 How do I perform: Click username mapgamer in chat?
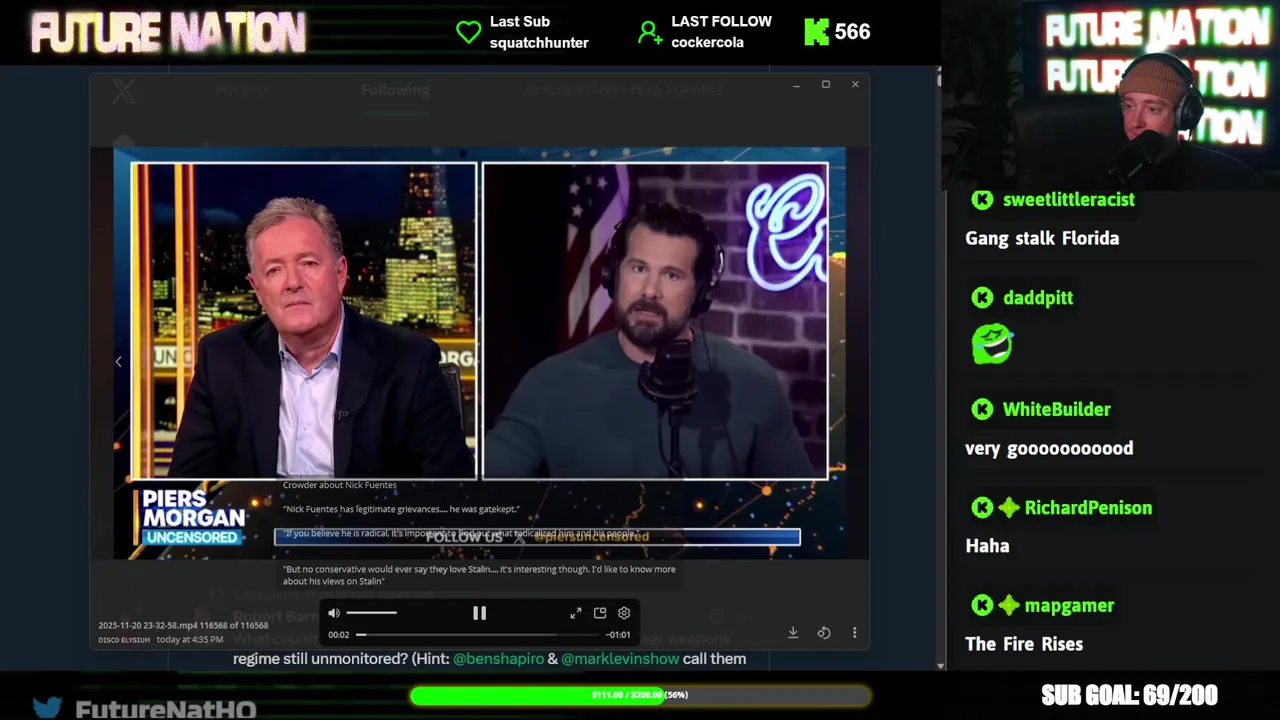click(x=1069, y=606)
